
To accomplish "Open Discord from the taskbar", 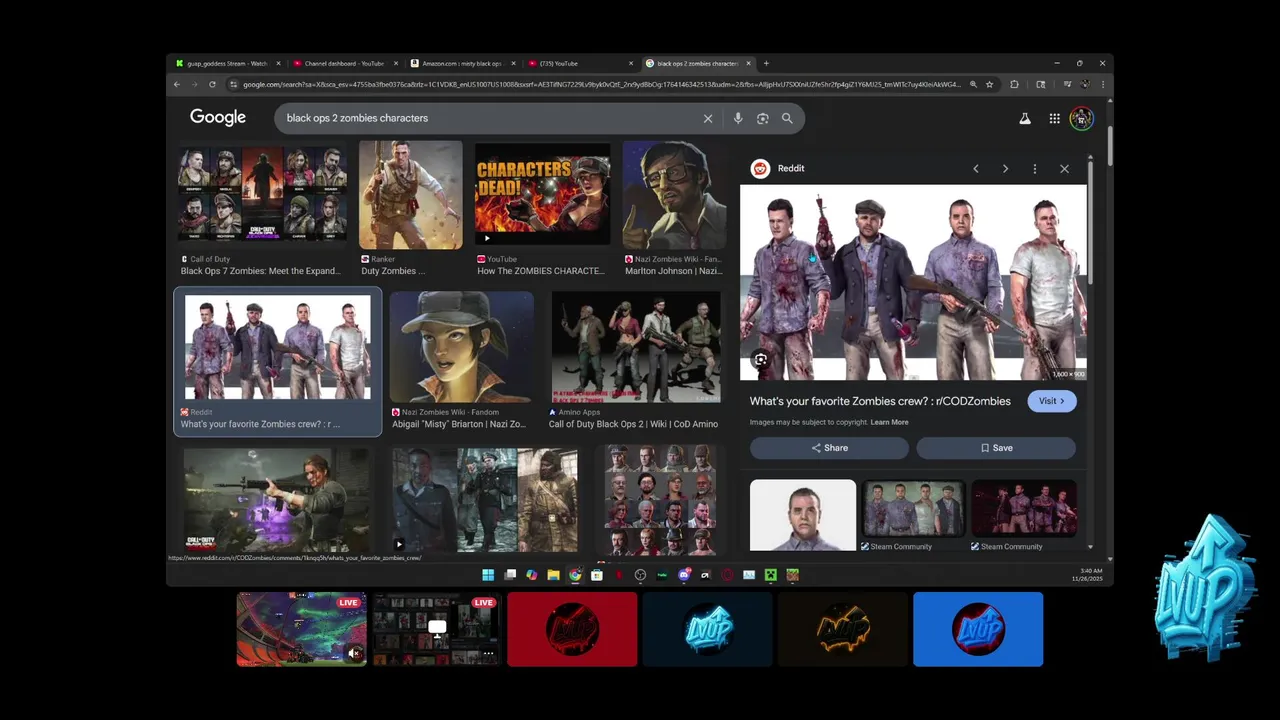I will (x=684, y=575).
